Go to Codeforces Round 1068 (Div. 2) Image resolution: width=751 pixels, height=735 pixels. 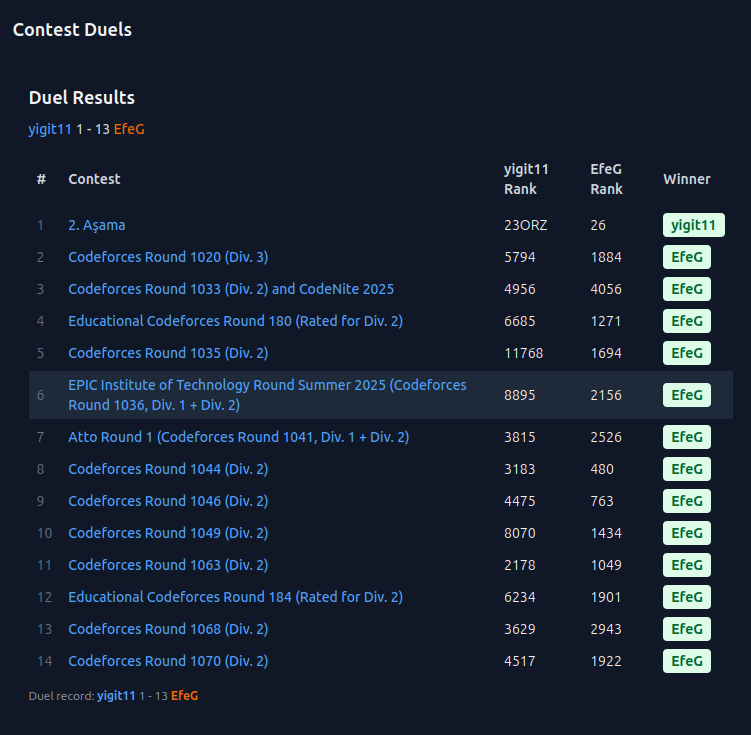coord(168,629)
